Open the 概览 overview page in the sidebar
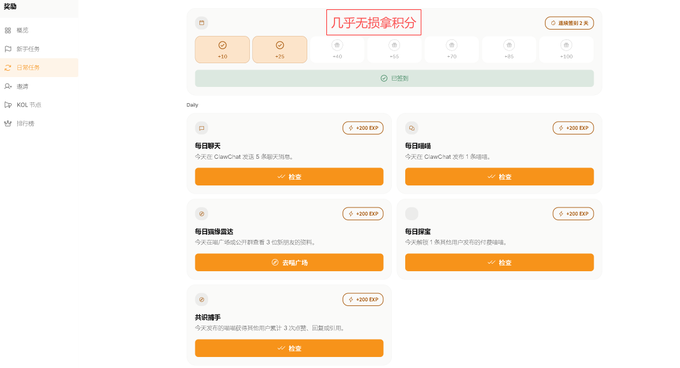This screenshot has width=680, height=368. point(39,30)
